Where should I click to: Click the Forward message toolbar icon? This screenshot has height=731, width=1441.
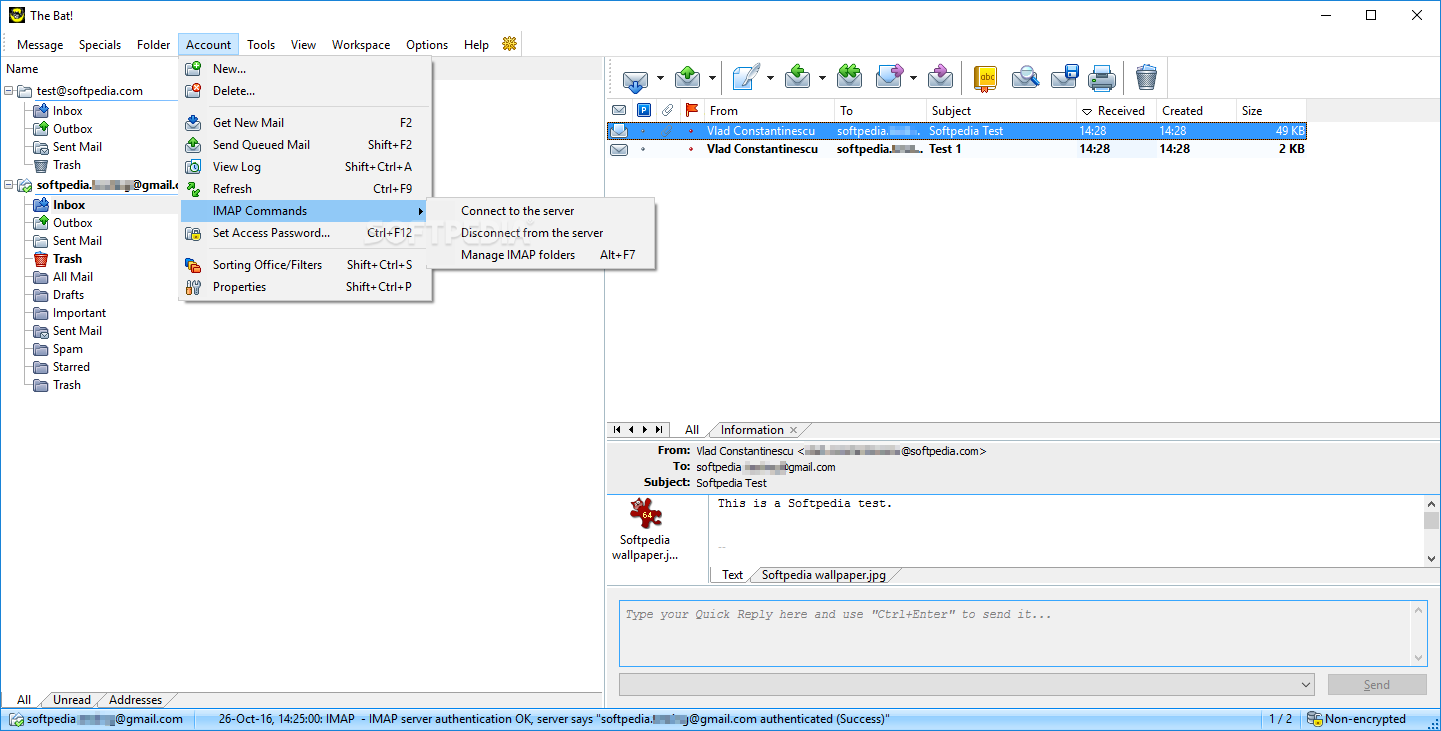(889, 77)
